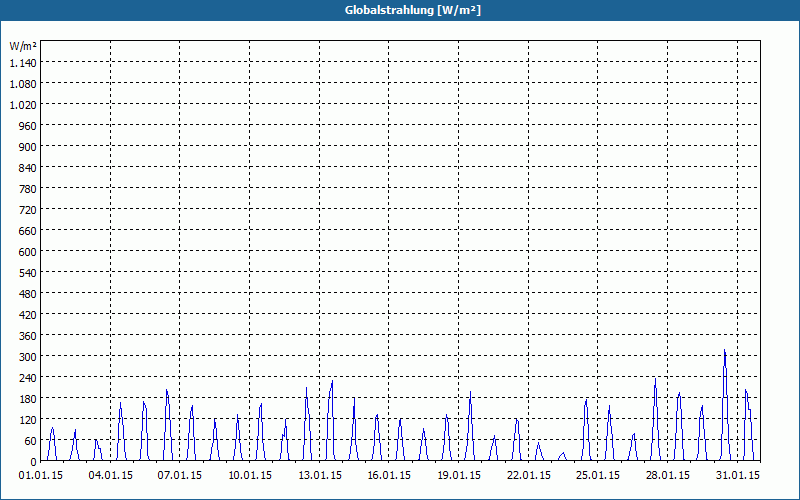This screenshot has width=800, height=500.
Task: Click the 31.01.15 date label
Action: point(737,476)
